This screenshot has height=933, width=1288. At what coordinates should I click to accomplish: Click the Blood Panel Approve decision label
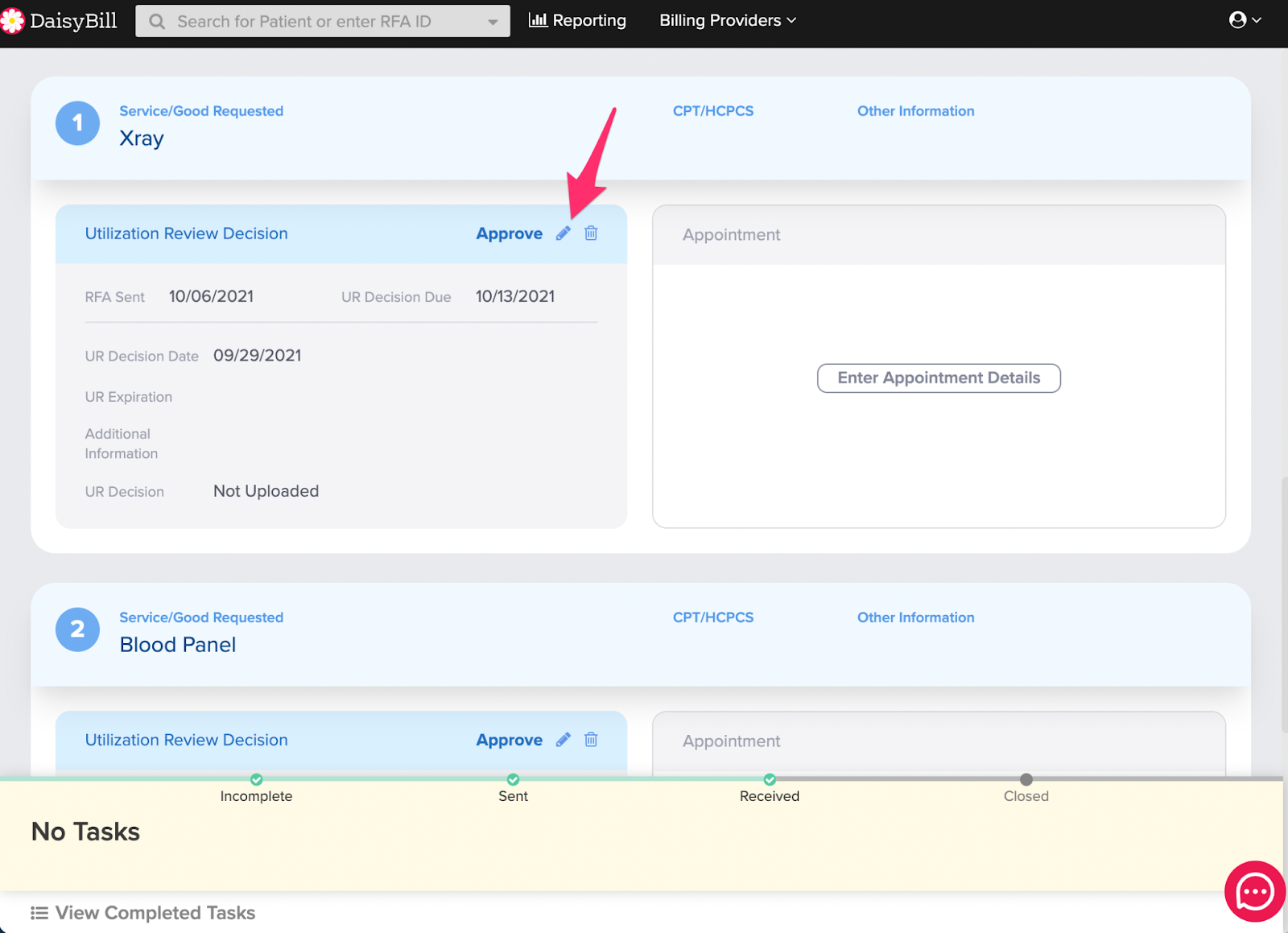pos(510,740)
